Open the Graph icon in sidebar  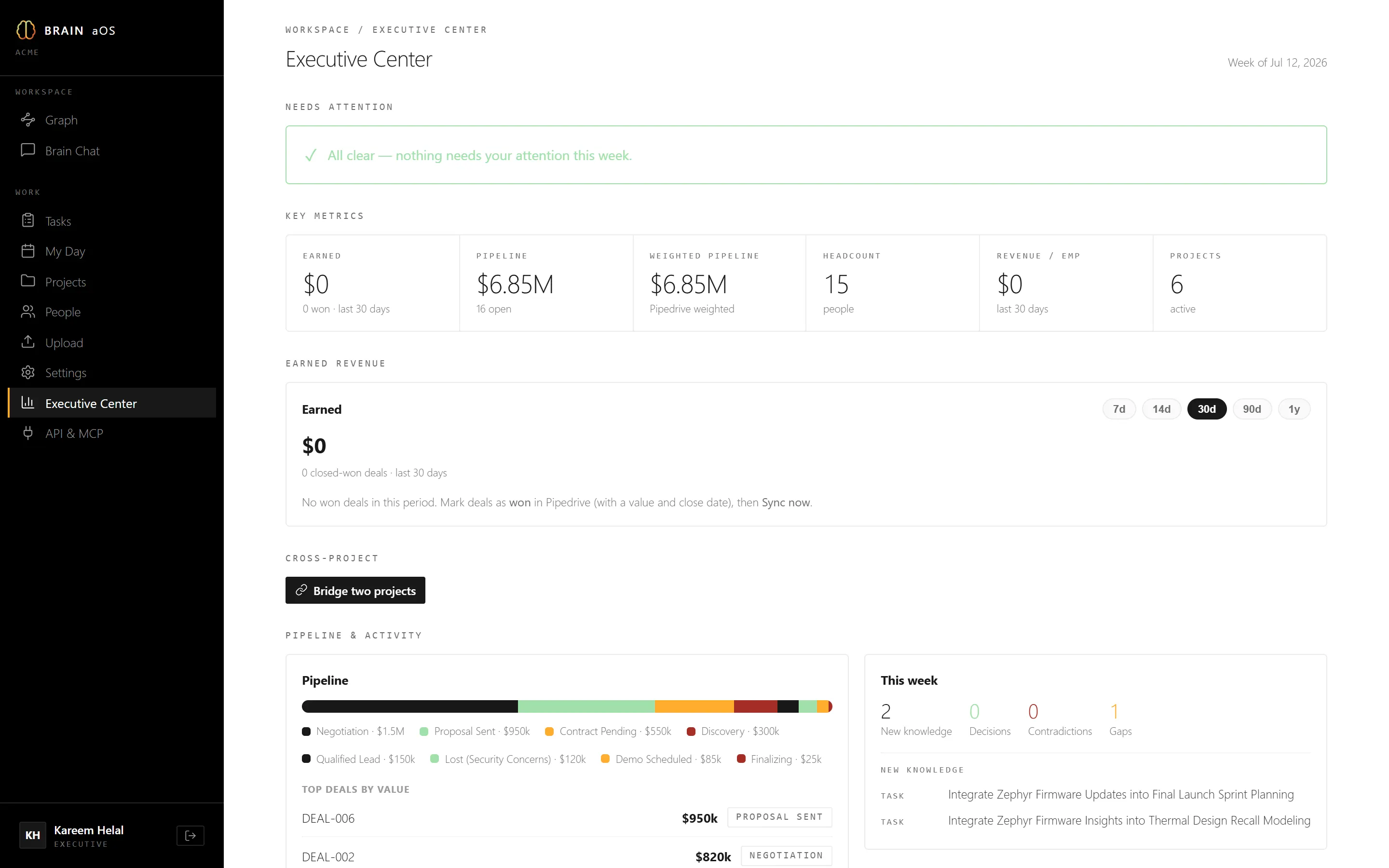tap(27, 120)
